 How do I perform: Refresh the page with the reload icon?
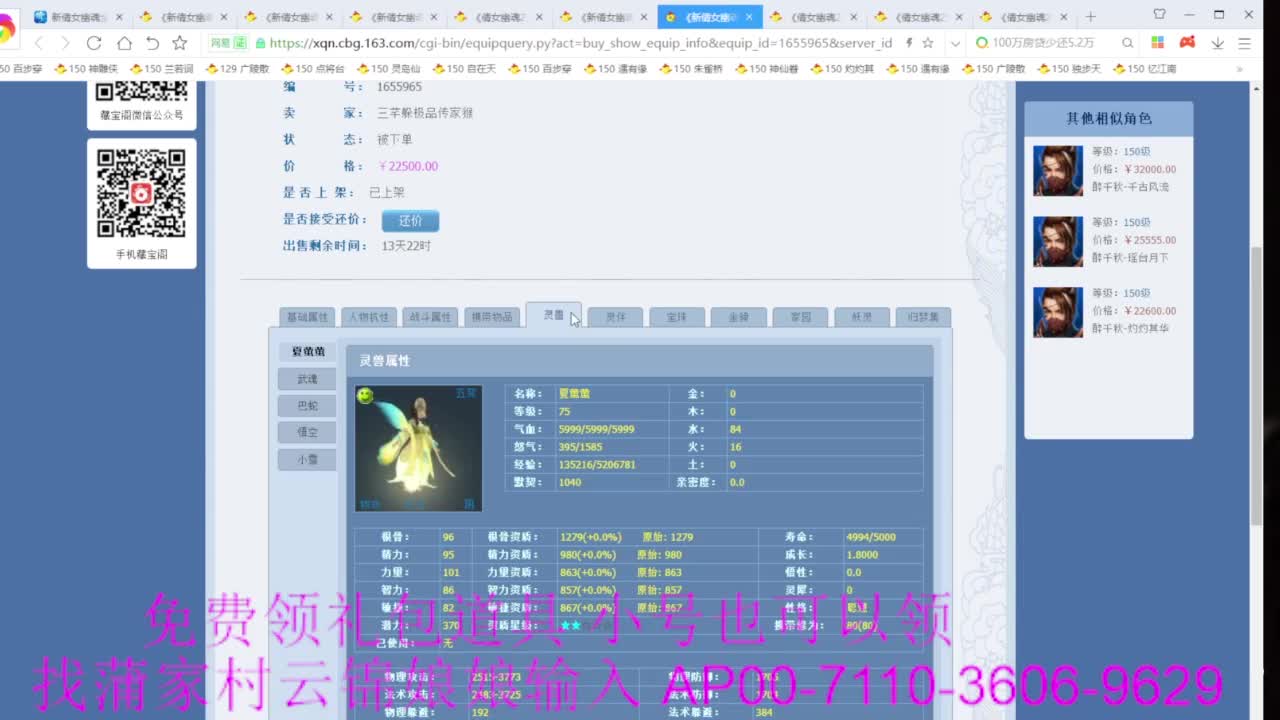coord(93,45)
